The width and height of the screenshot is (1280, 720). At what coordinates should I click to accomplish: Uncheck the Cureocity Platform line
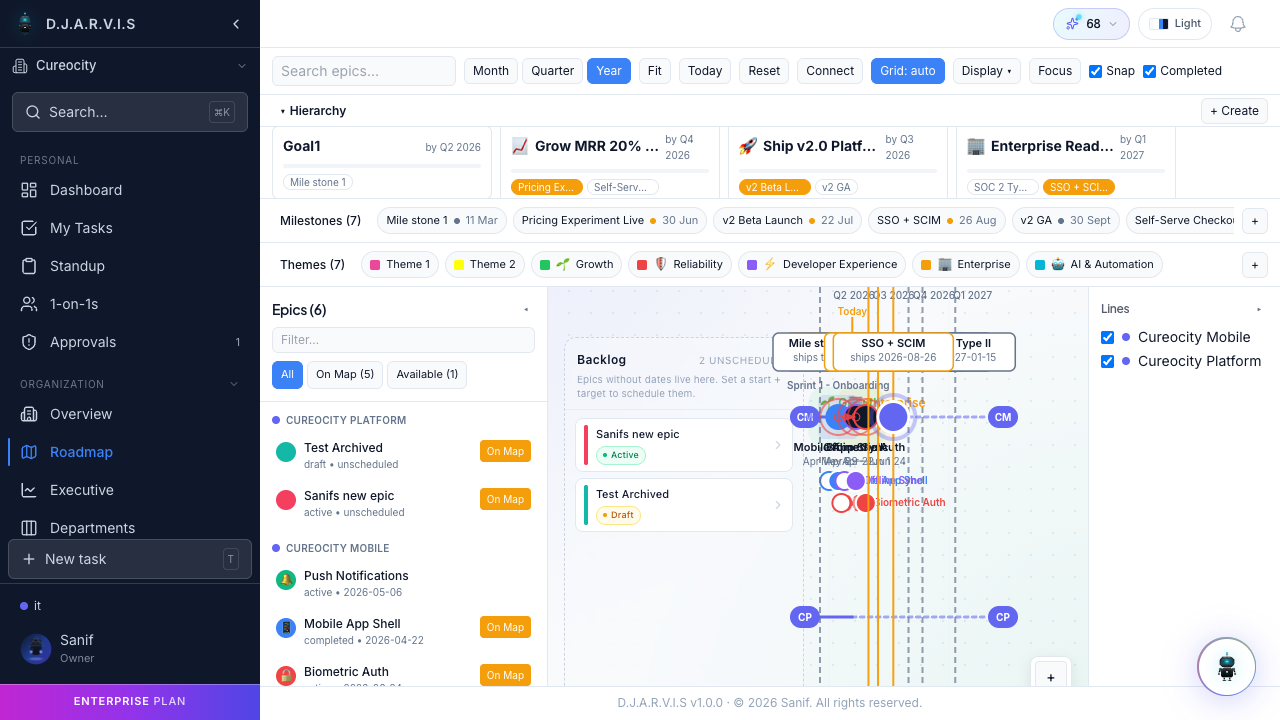click(x=1107, y=361)
